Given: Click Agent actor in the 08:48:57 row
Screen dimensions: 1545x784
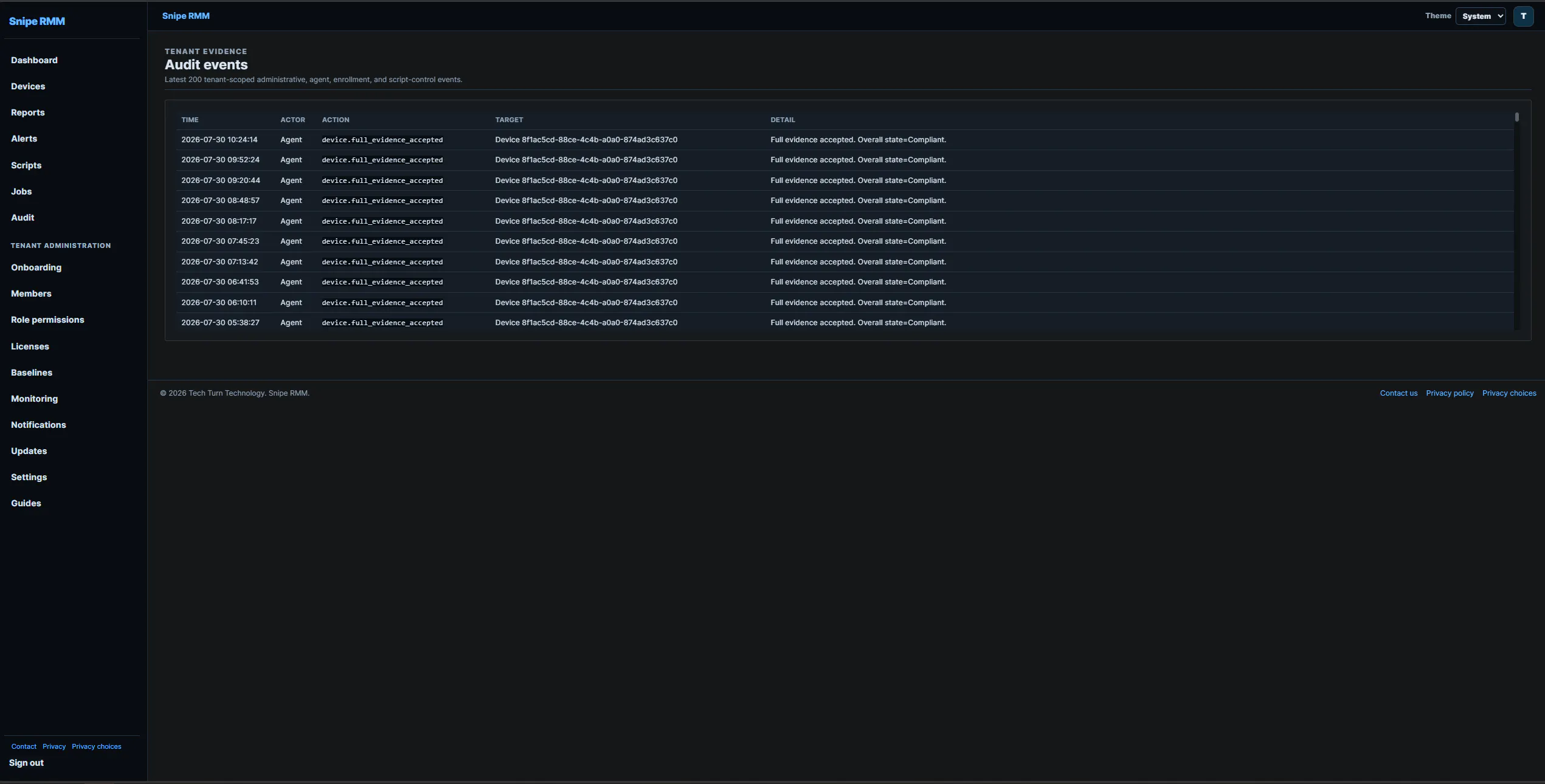Looking at the screenshot, I should 291,201.
